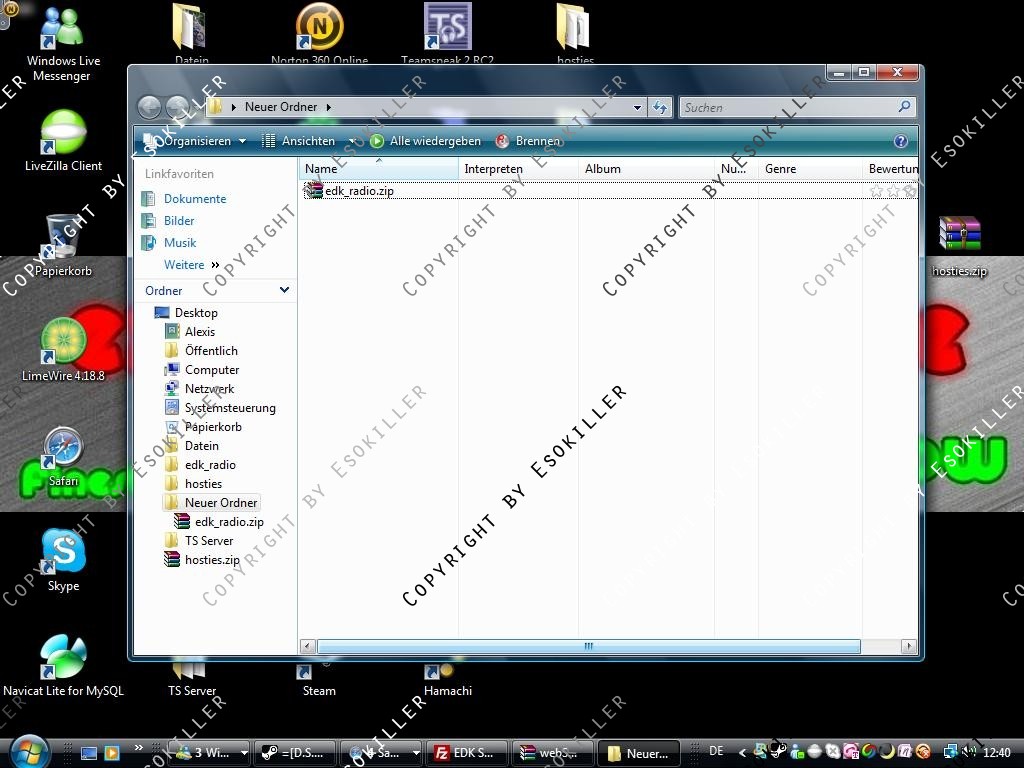The height and width of the screenshot is (768, 1024).
Task: Select Alexis in folder tree
Action: [199, 332]
